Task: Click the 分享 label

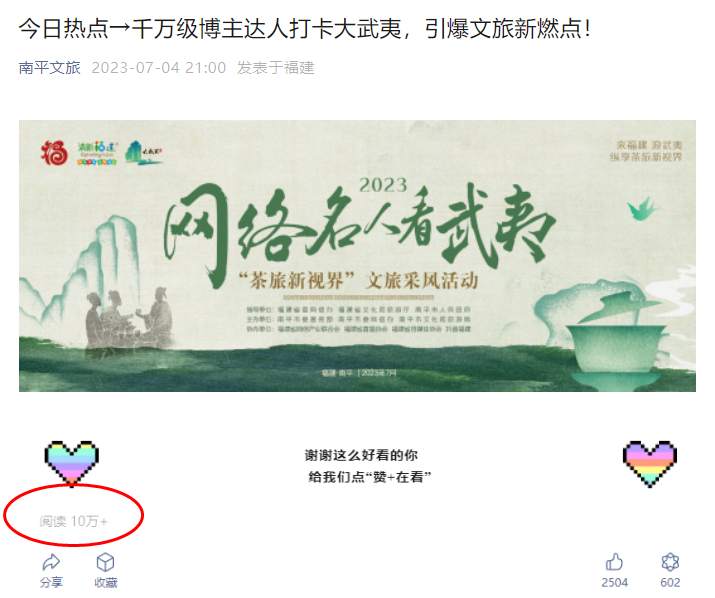Action: pyautogui.click(x=51, y=582)
